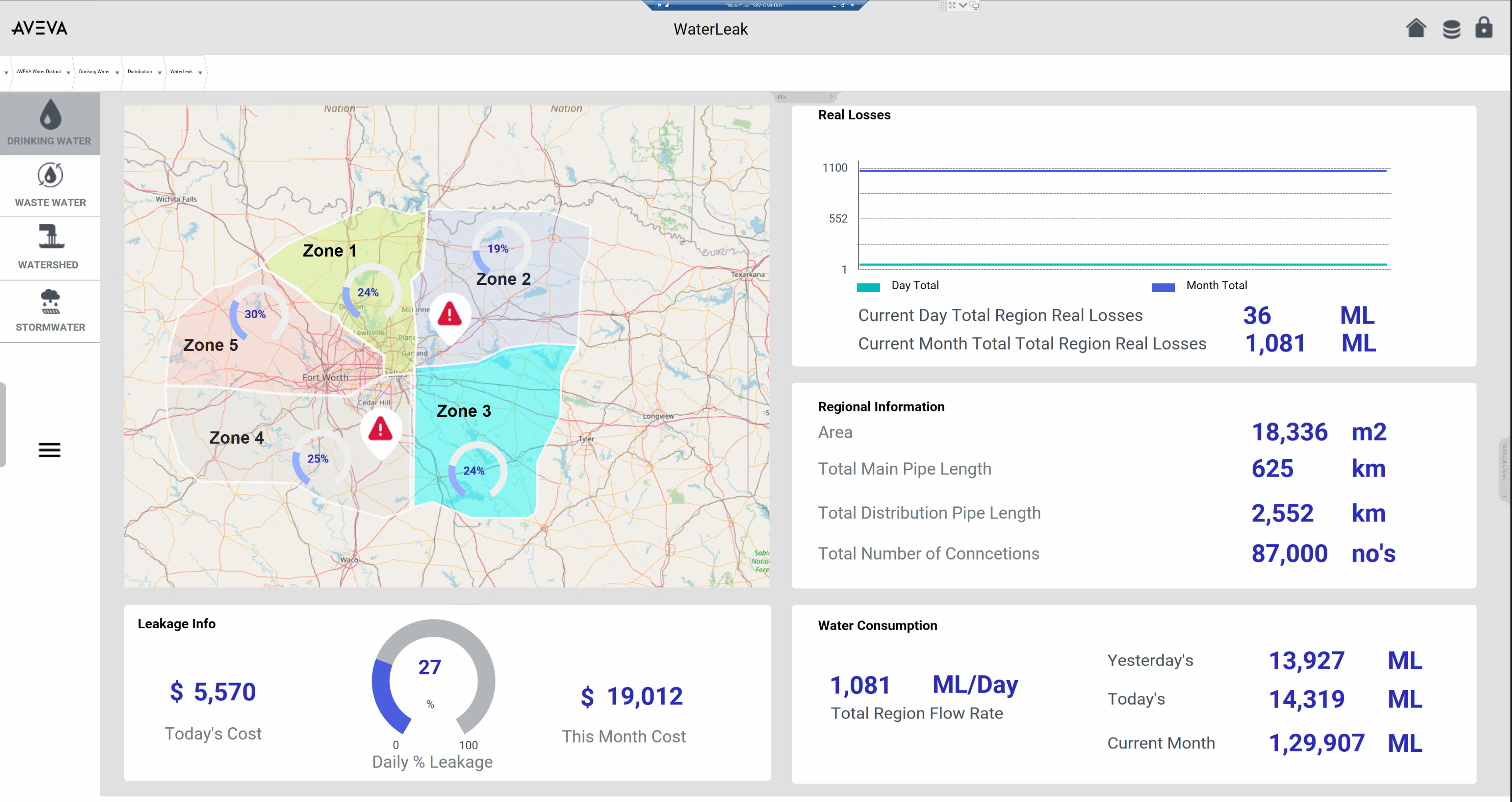
Task: Click the Zone 1 map label
Action: [x=329, y=250]
